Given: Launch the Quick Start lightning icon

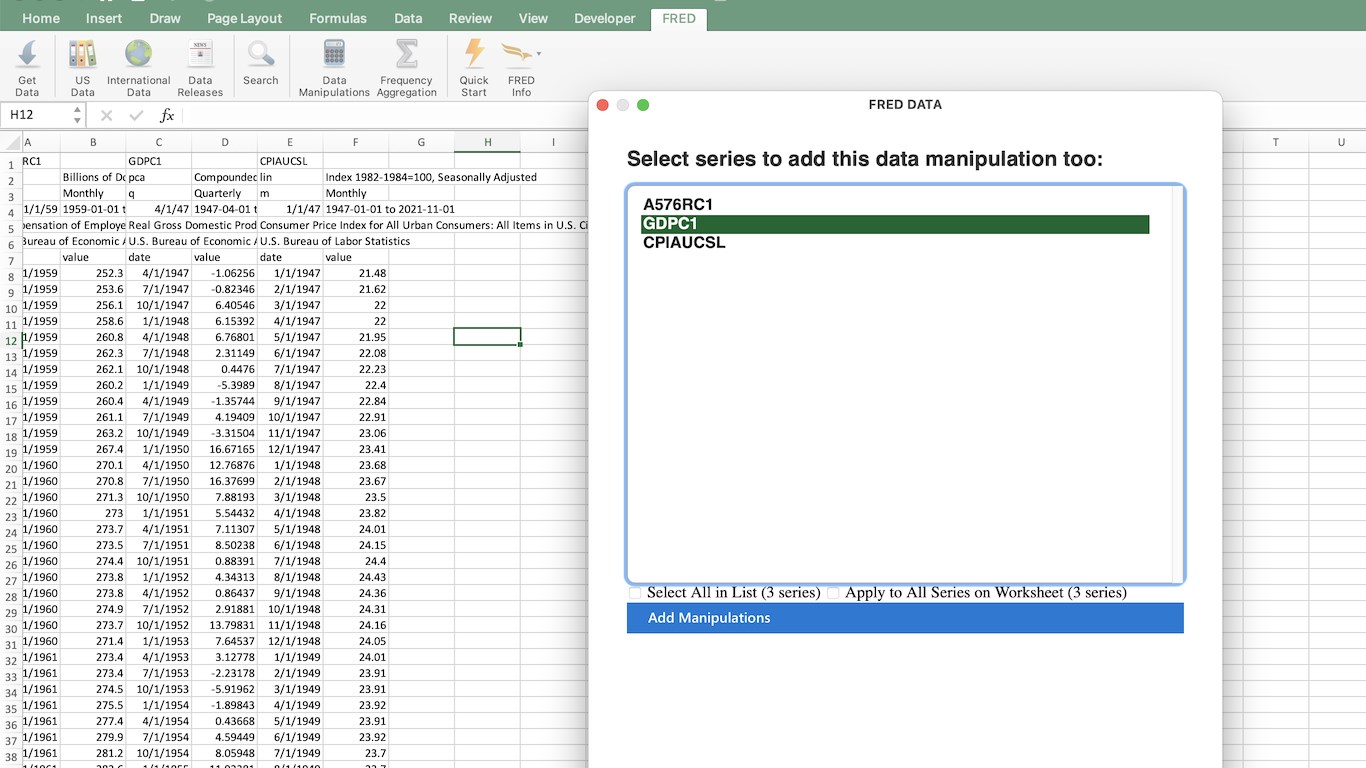Looking at the screenshot, I should coord(474,55).
